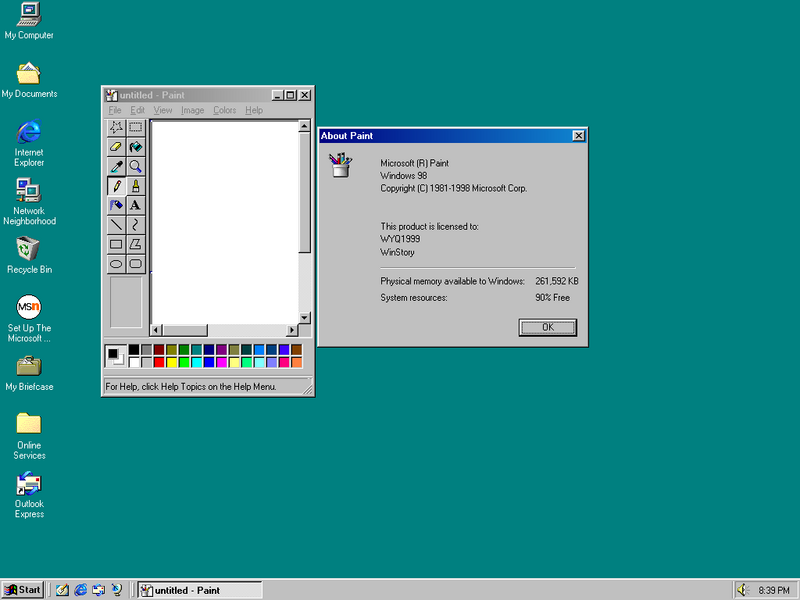The height and width of the screenshot is (600, 800).
Task: Activate the Airbrush spray tool
Action: 116,205
